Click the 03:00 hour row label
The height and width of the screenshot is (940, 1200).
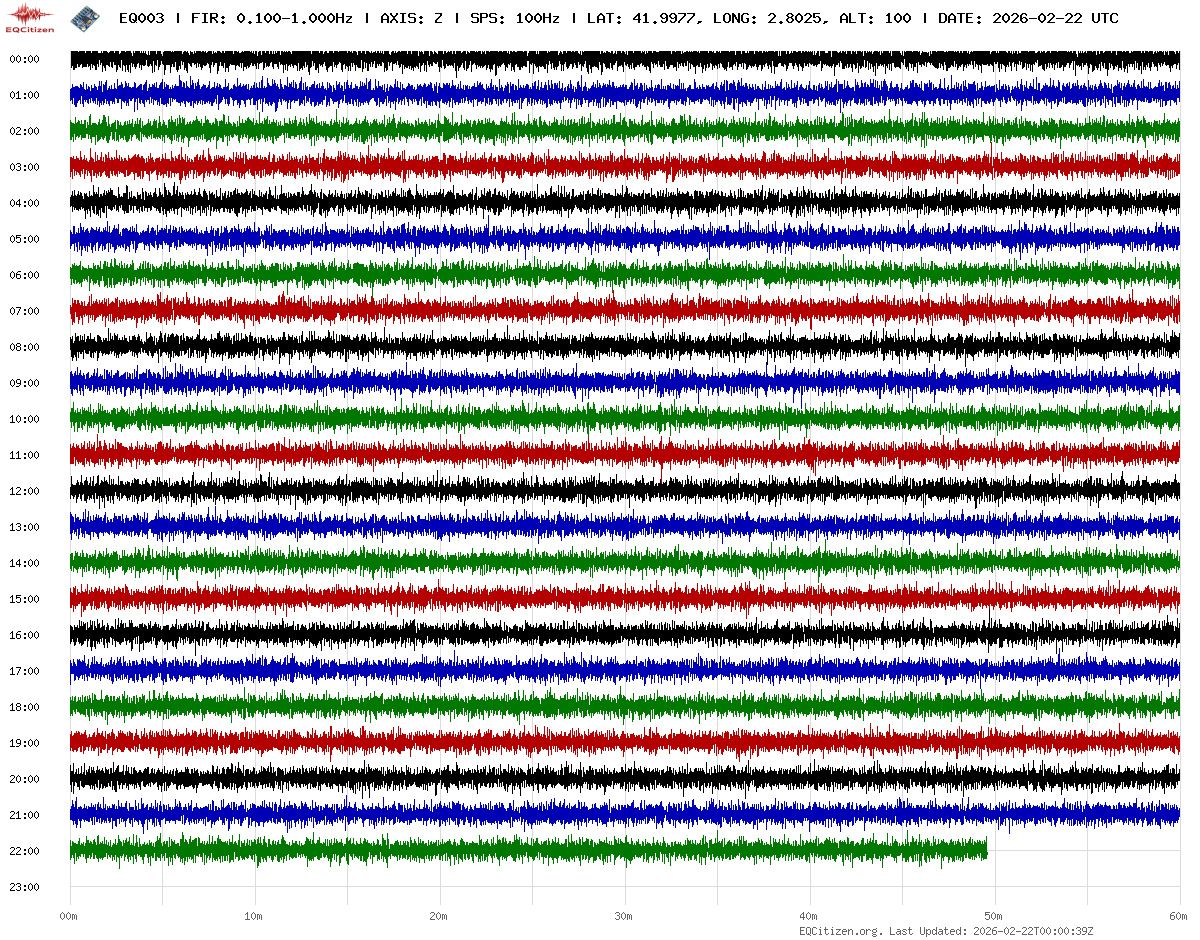click(x=24, y=167)
